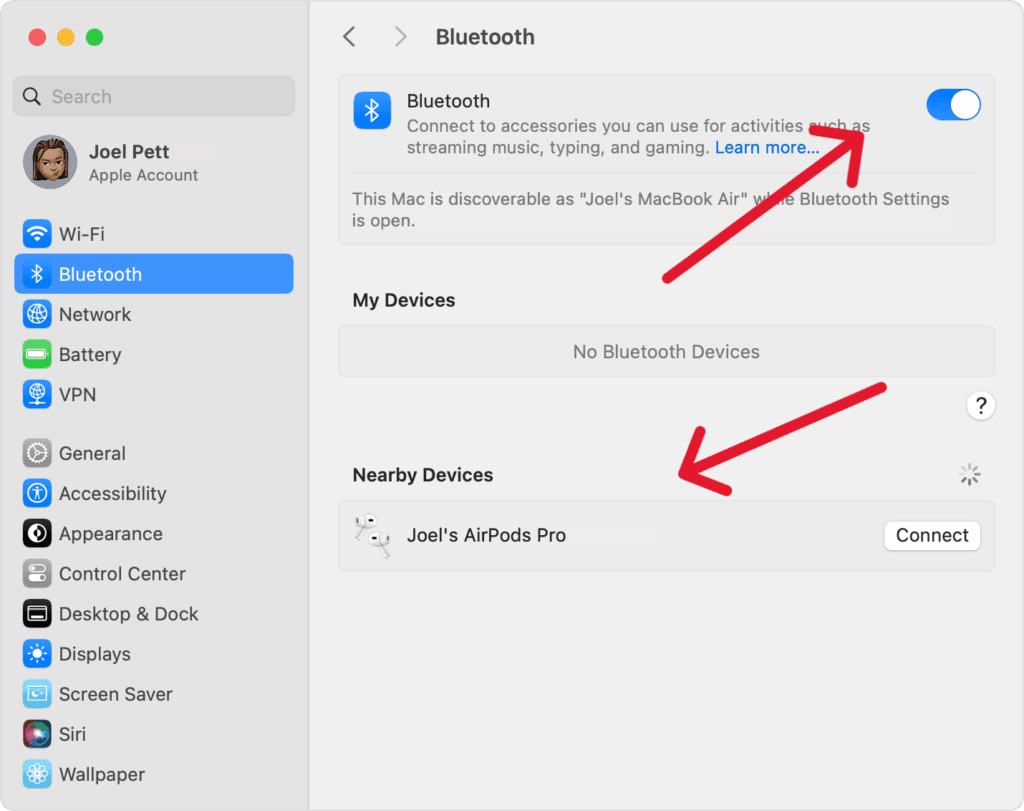Open Control Center settings icon

pos(37,574)
